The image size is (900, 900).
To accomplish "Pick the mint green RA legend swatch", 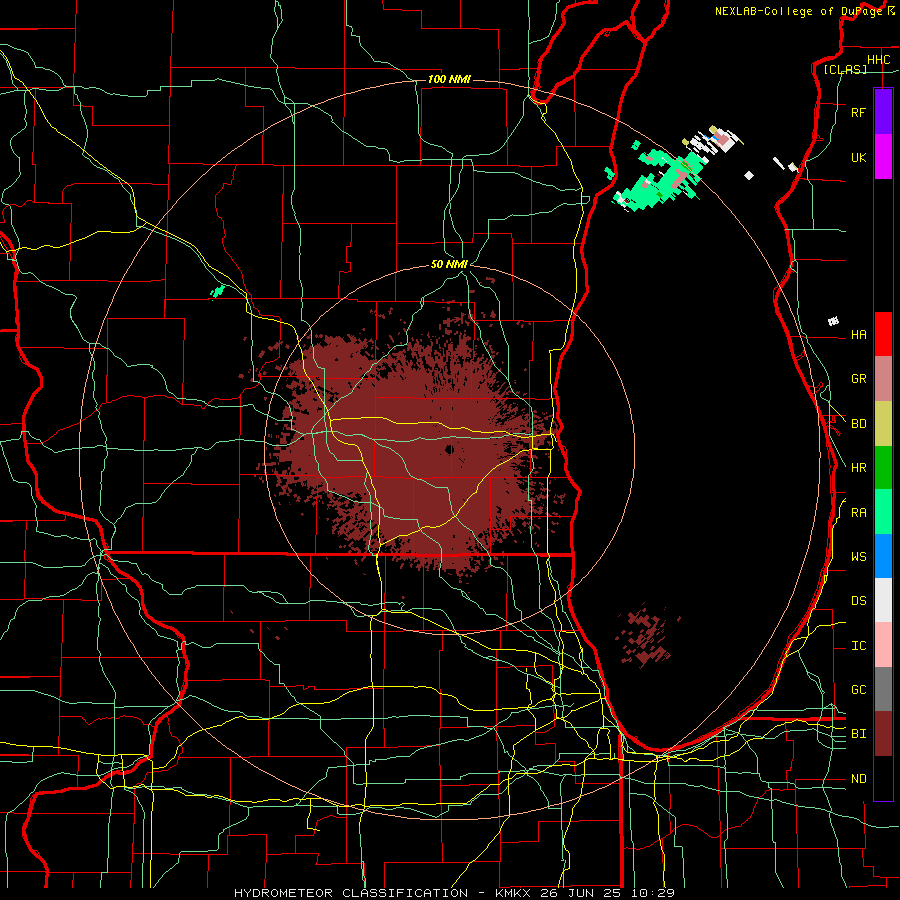I will [x=883, y=512].
